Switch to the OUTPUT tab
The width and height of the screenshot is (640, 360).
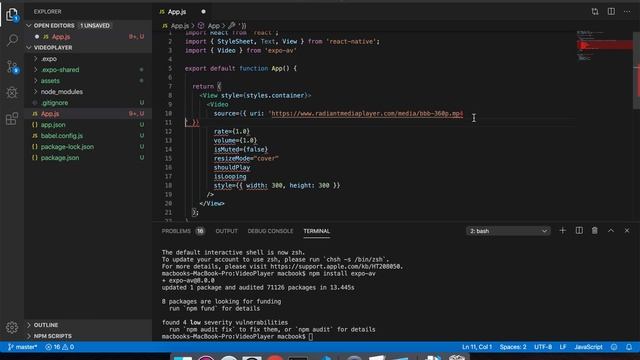coord(227,231)
